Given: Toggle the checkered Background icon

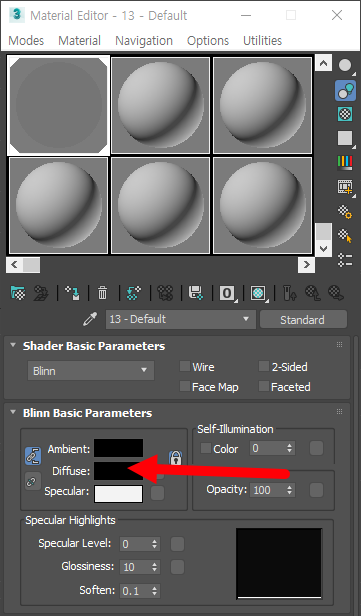Looking at the screenshot, I should tap(345, 114).
